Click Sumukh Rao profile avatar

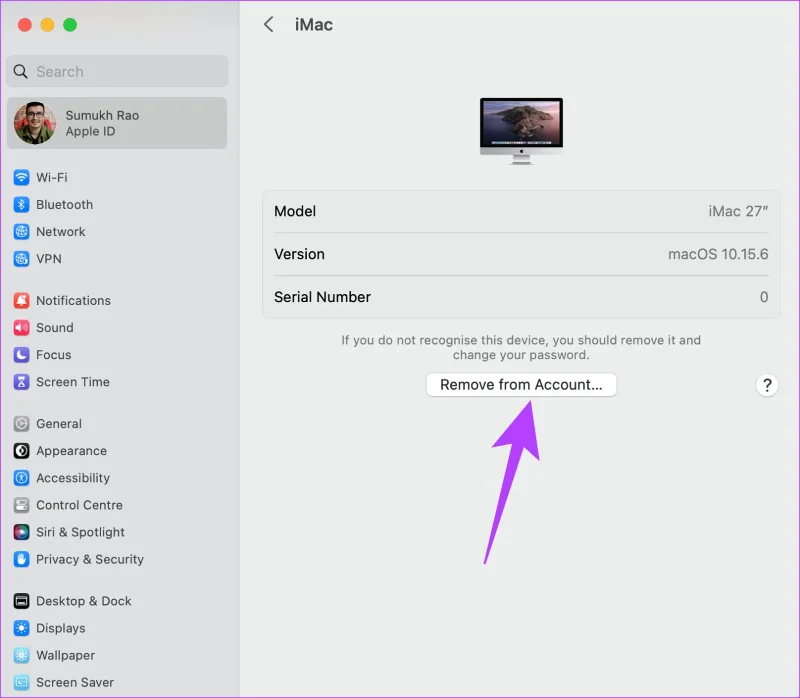click(35, 123)
